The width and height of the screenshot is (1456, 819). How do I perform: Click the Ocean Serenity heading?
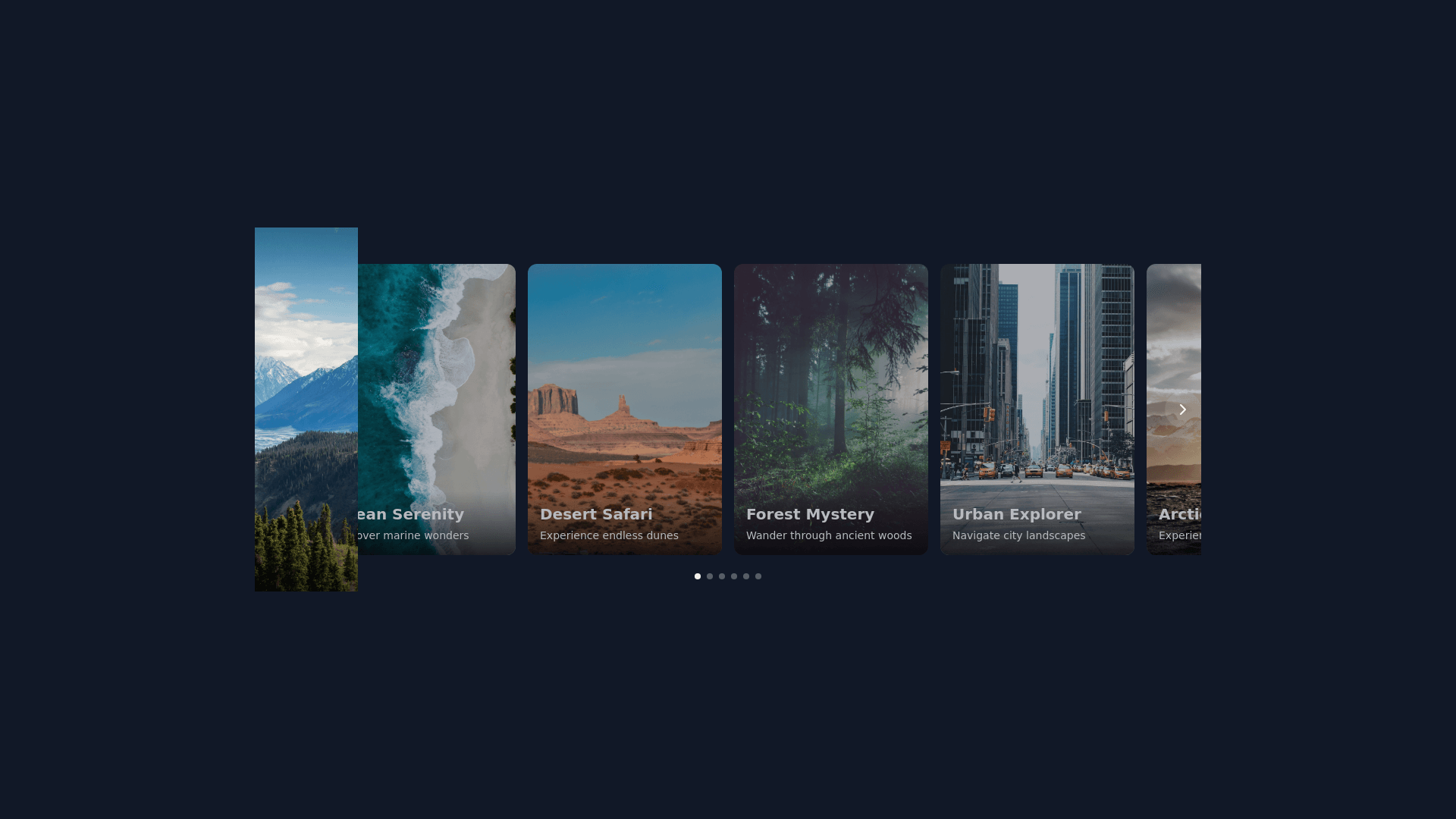[409, 514]
